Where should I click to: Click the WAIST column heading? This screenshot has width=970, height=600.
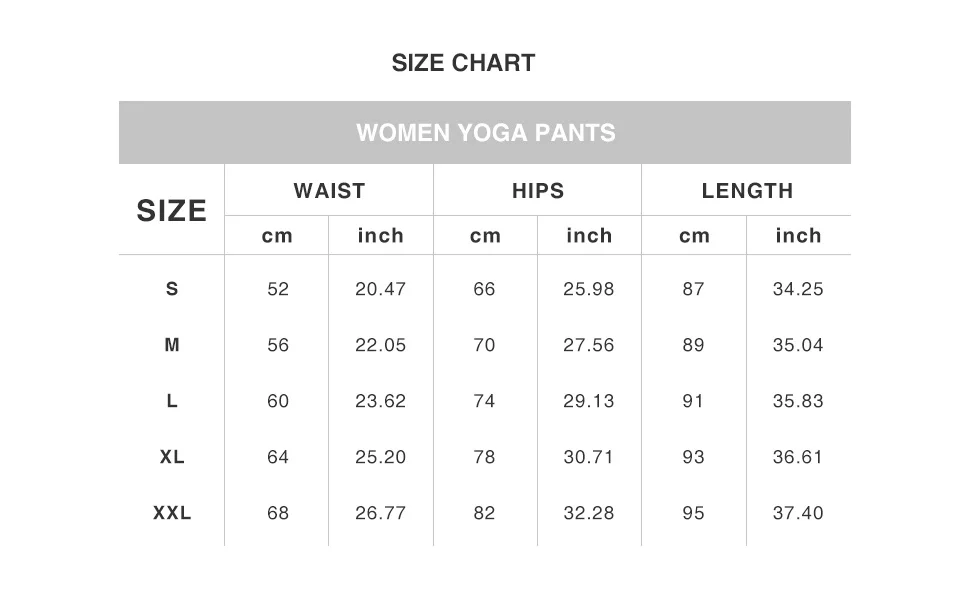point(329,191)
